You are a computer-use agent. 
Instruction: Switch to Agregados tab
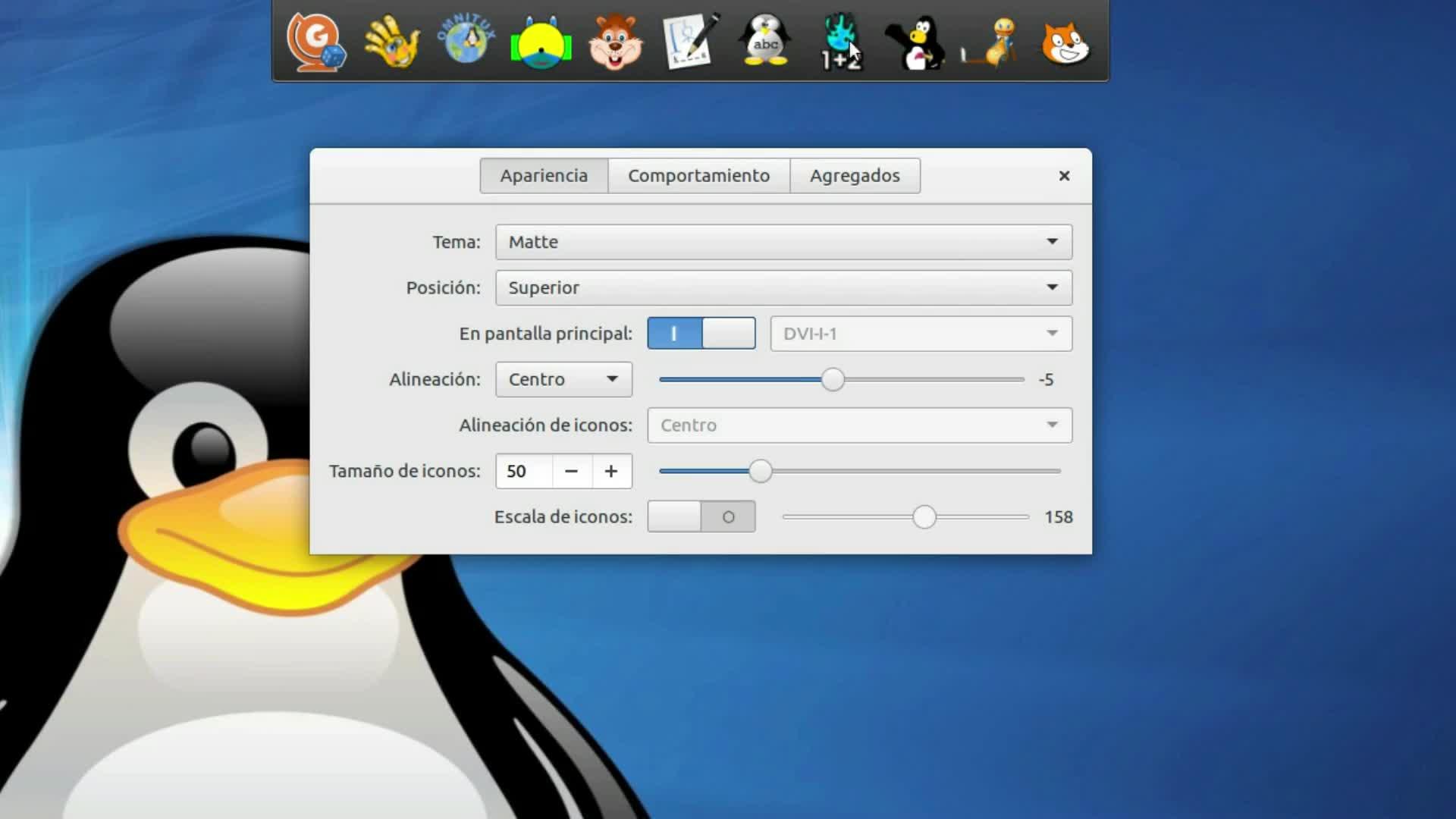[x=855, y=176]
